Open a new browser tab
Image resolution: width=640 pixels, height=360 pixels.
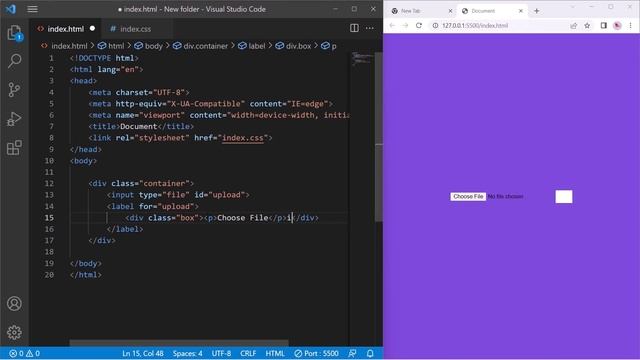click(536, 11)
